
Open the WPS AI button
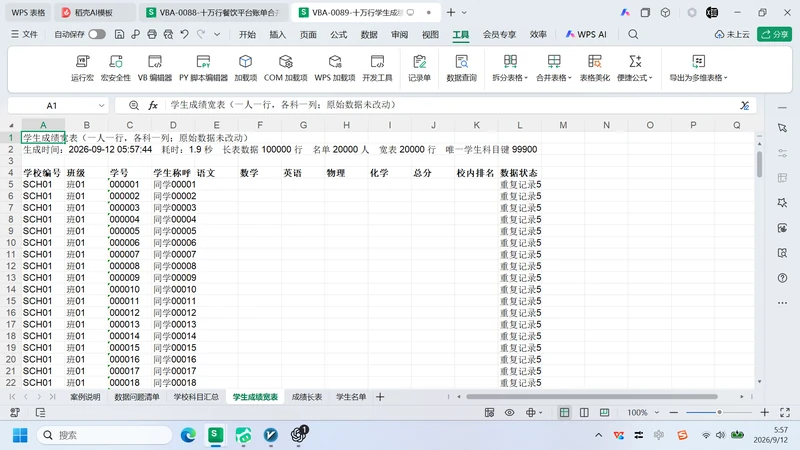[x=586, y=34]
